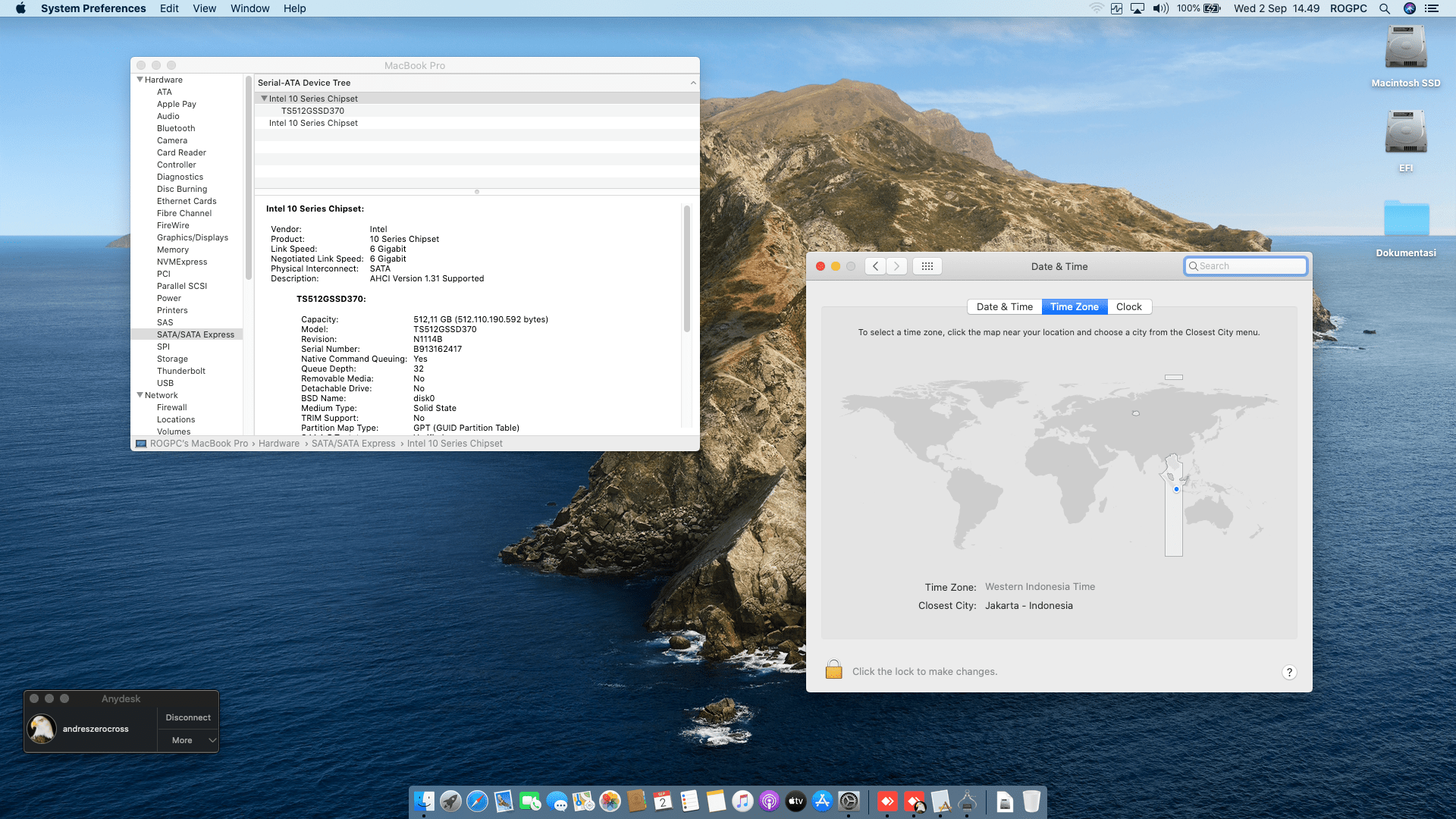The image size is (1456, 819).
Task: Collapse first Intel 10 Series Chipset row
Action: click(264, 99)
